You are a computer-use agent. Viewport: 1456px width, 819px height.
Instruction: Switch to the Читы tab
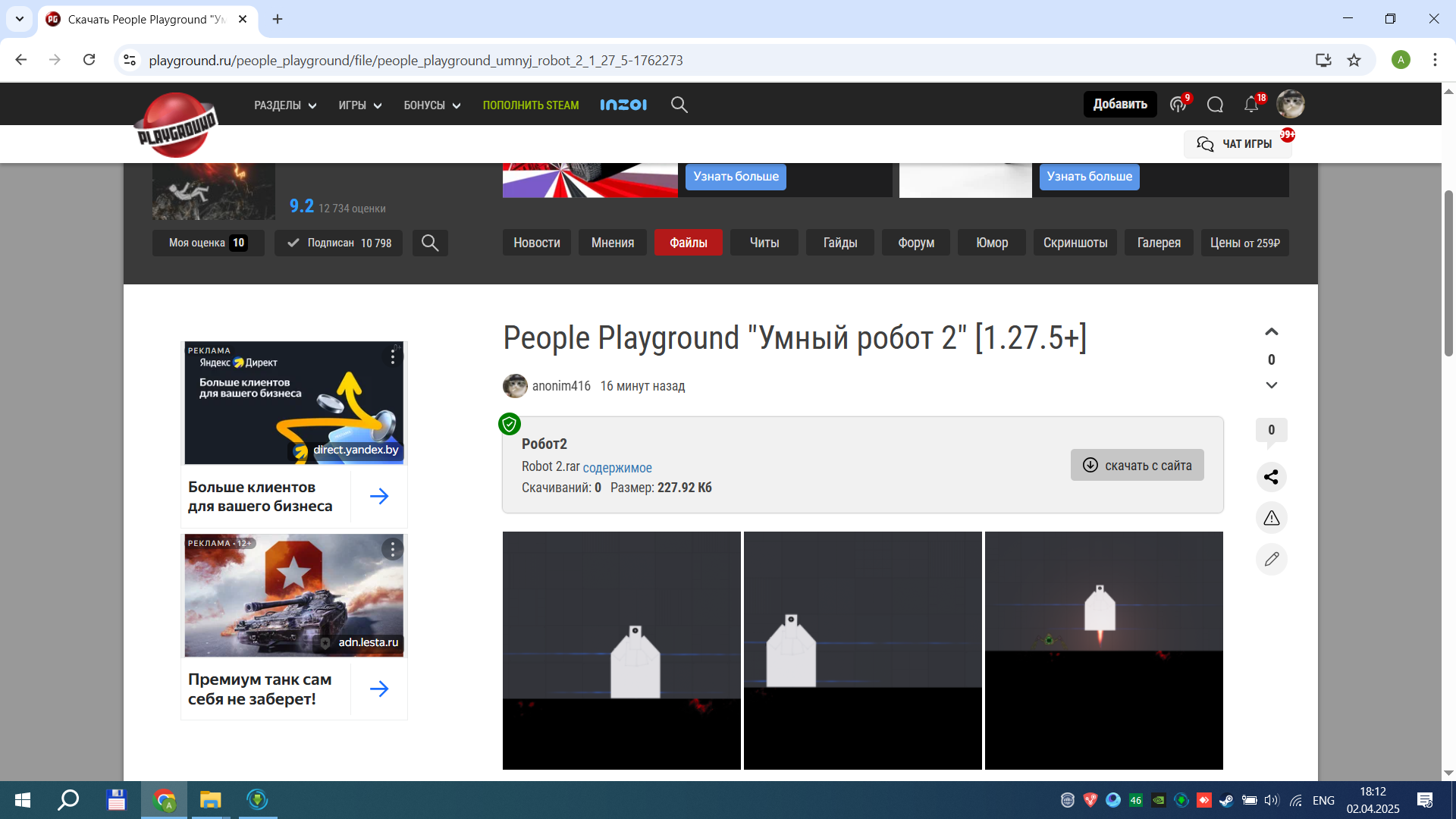pyautogui.click(x=764, y=243)
